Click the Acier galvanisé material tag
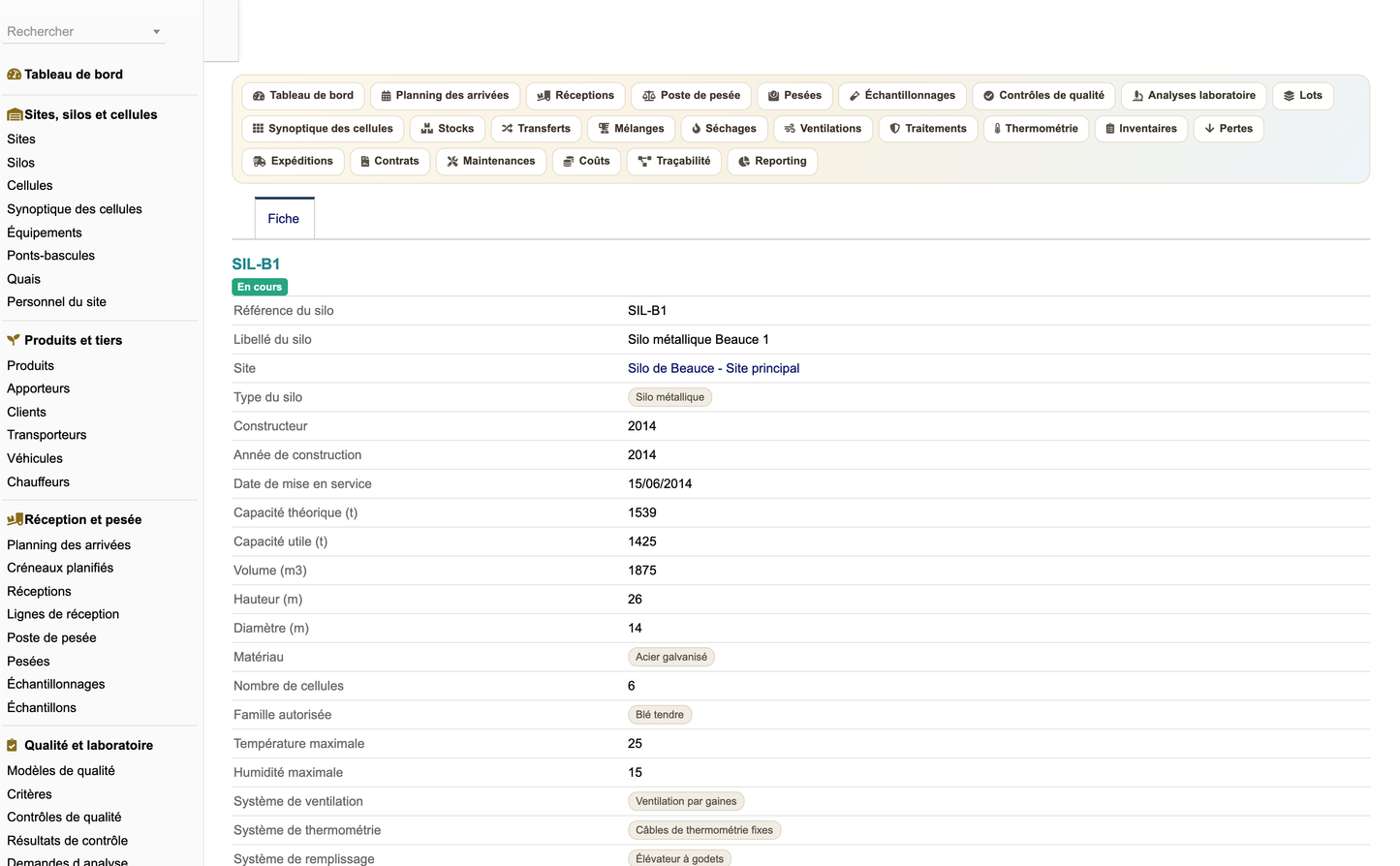1400x866 pixels. tap(671, 657)
